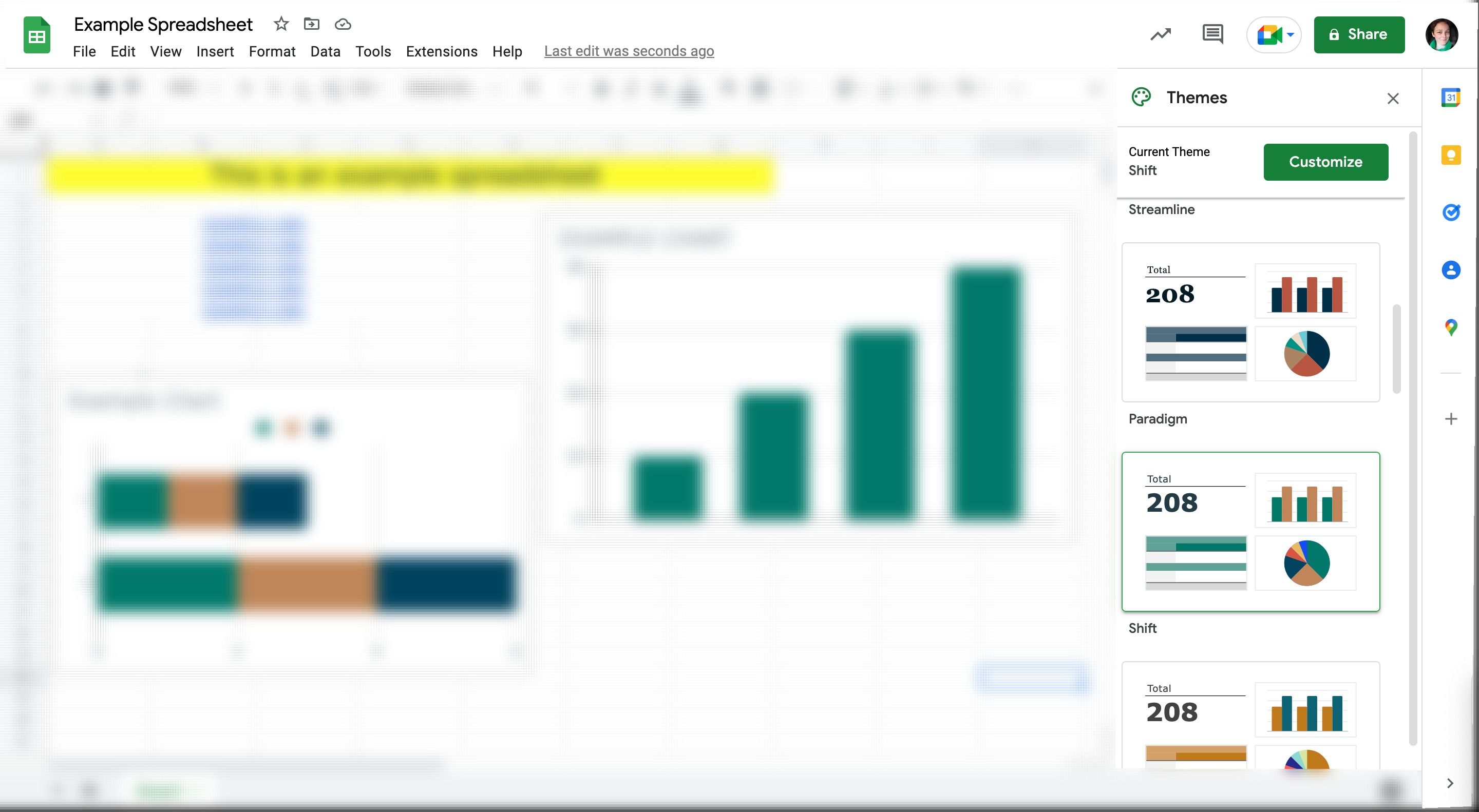
Task: Open Google Contacts side panel
Action: [1451, 270]
